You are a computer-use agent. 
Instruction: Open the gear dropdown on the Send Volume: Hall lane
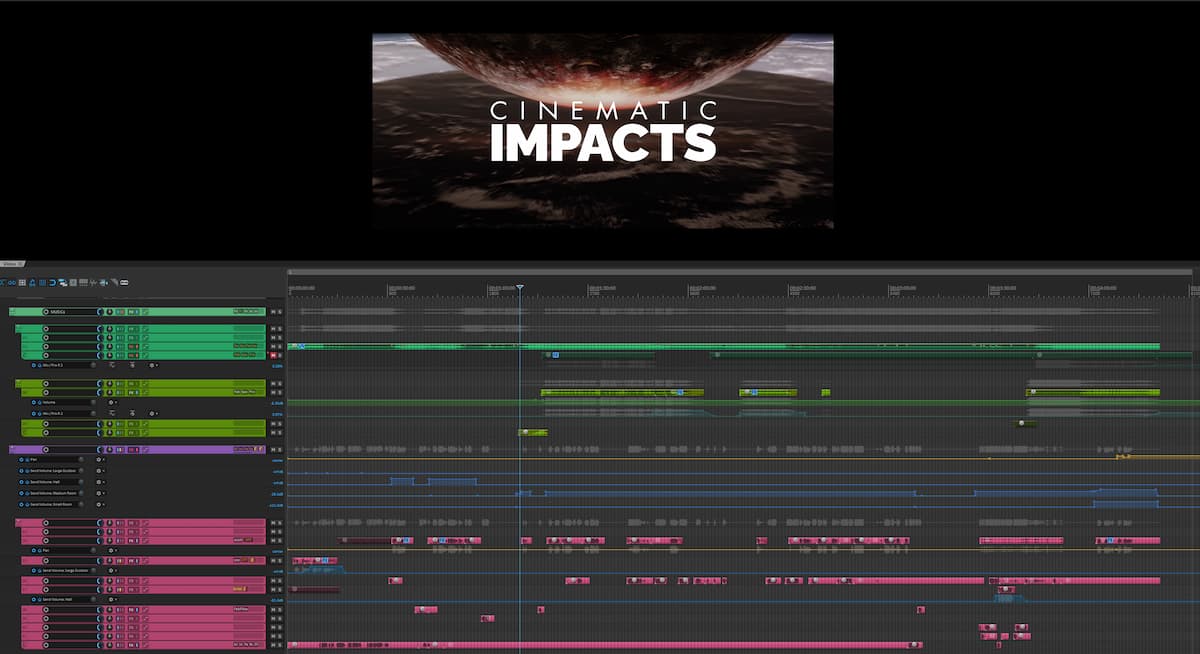[99, 481]
